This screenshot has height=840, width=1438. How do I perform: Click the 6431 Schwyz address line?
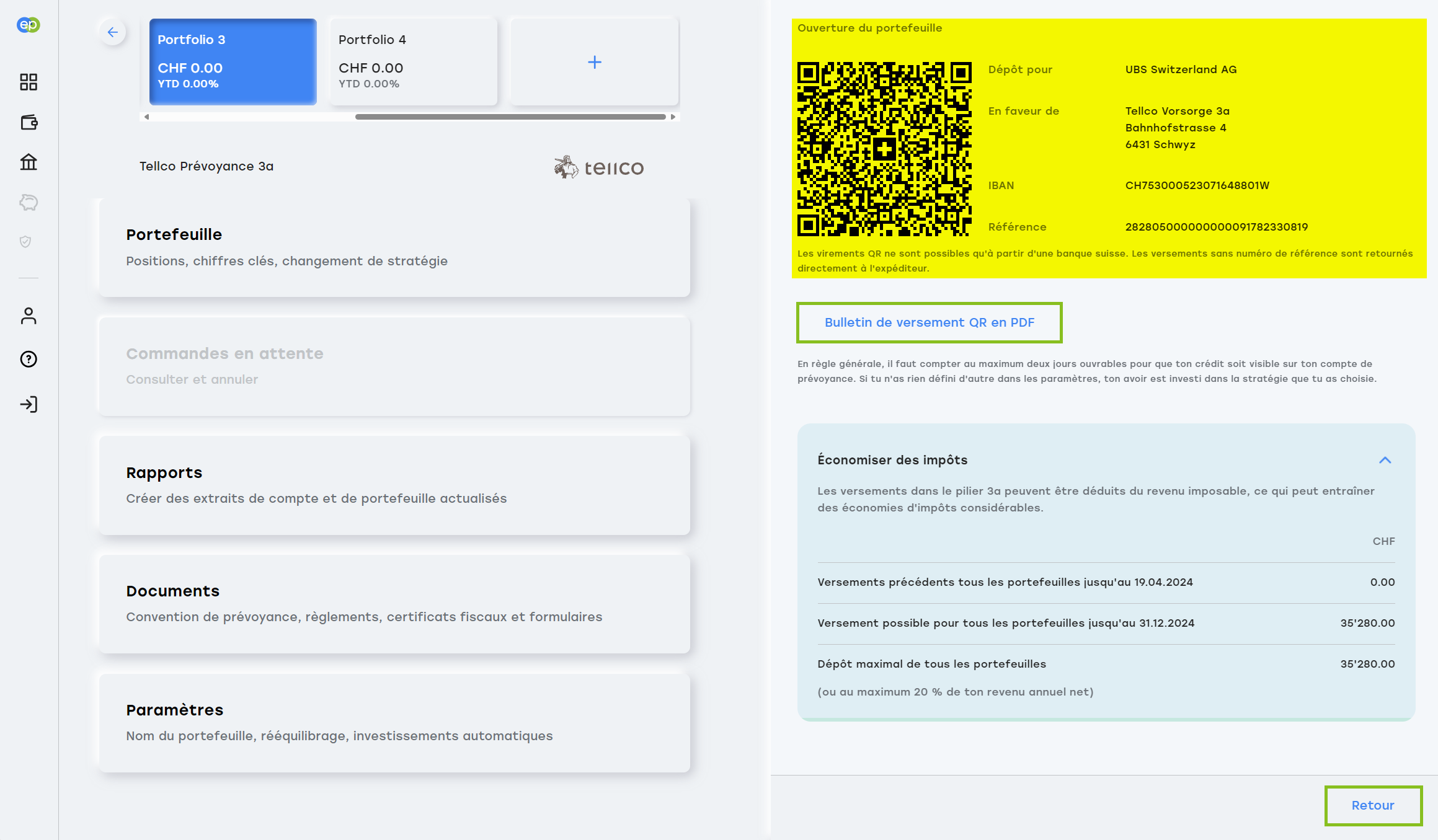1160,144
